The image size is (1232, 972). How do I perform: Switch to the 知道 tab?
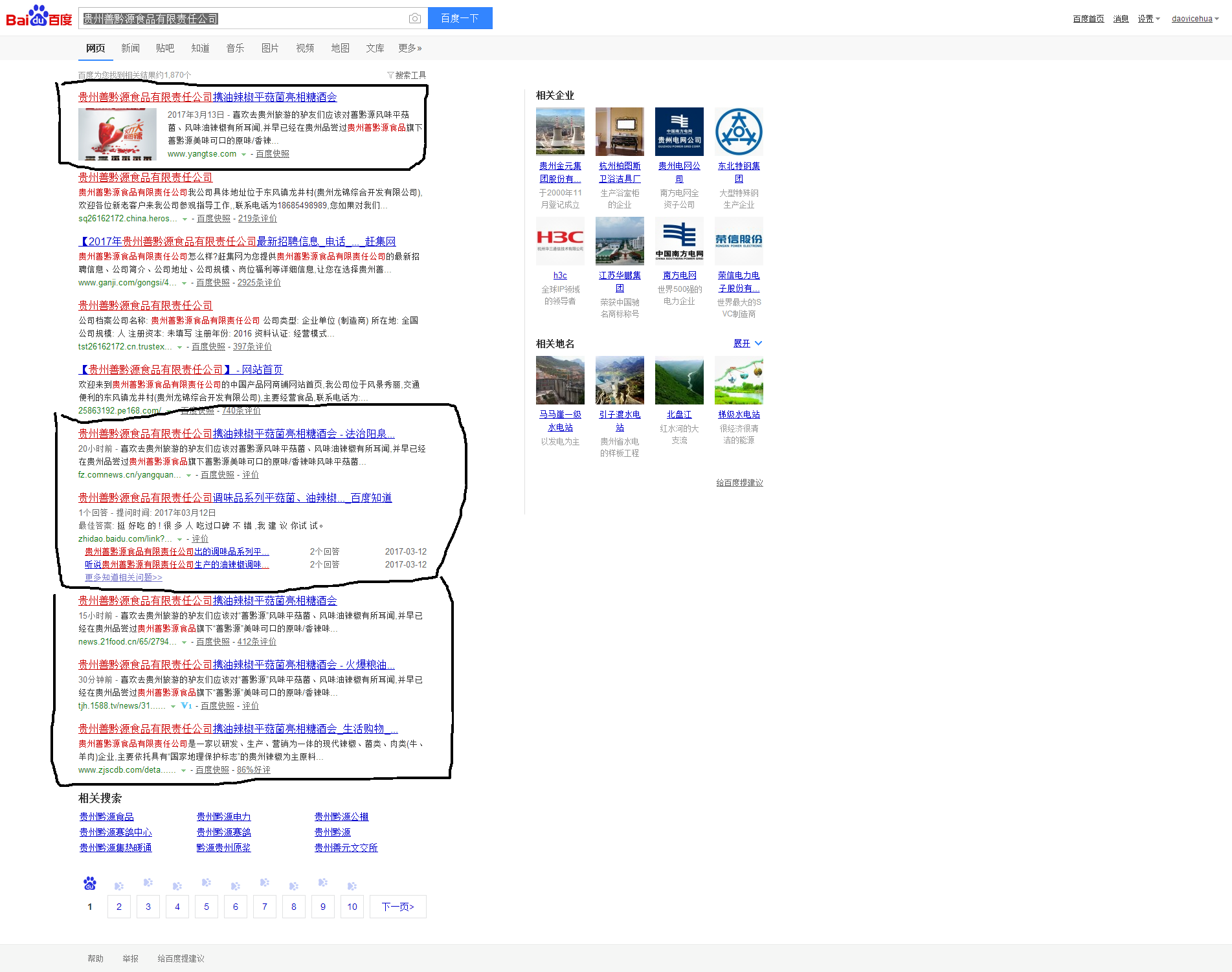tap(200, 48)
